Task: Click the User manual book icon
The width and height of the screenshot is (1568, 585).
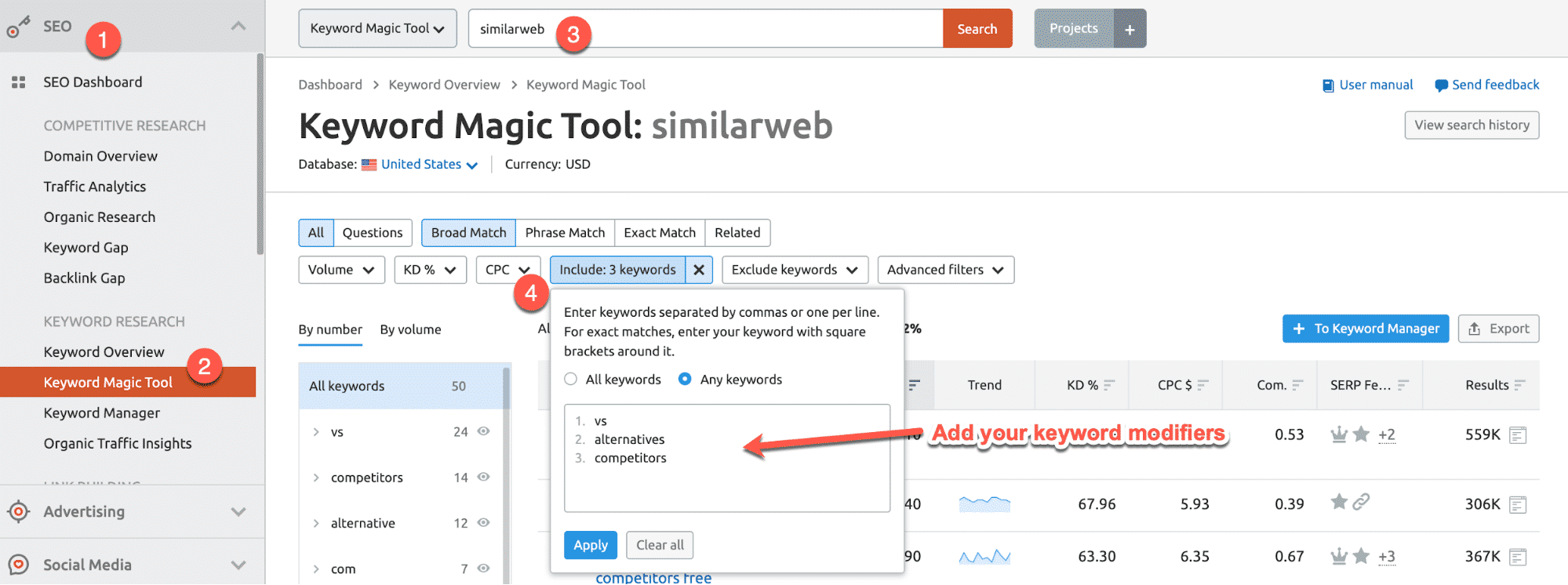Action: pyautogui.click(x=1327, y=85)
